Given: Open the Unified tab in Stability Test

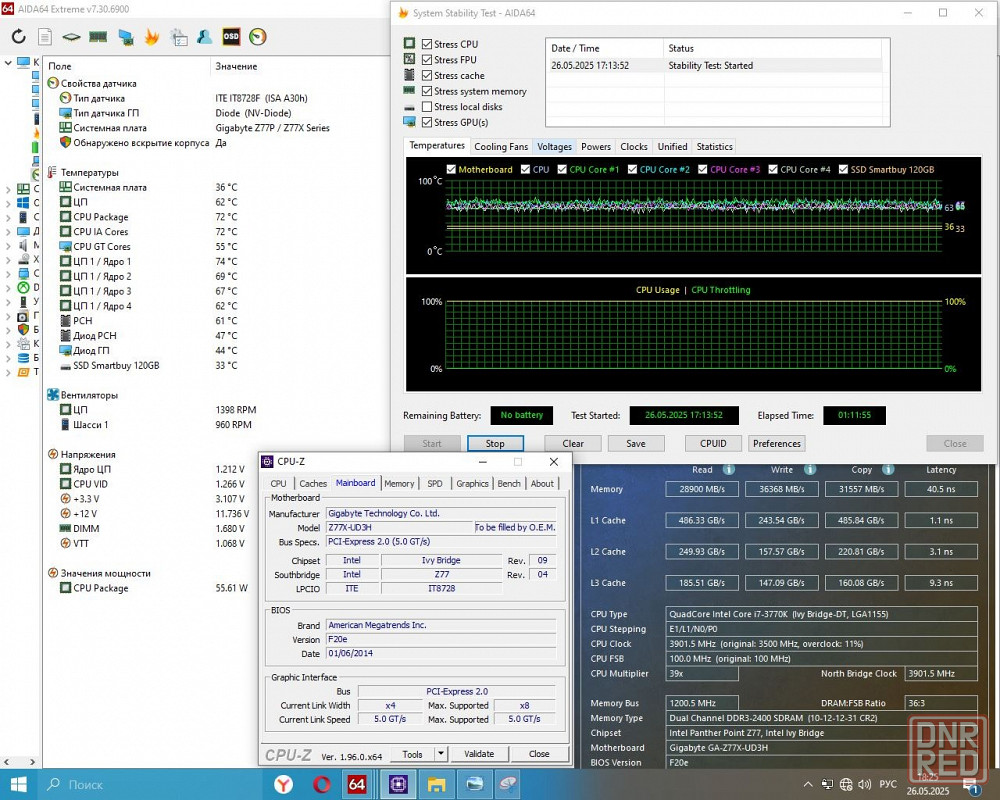Looking at the screenshot, I should [672, 147].
